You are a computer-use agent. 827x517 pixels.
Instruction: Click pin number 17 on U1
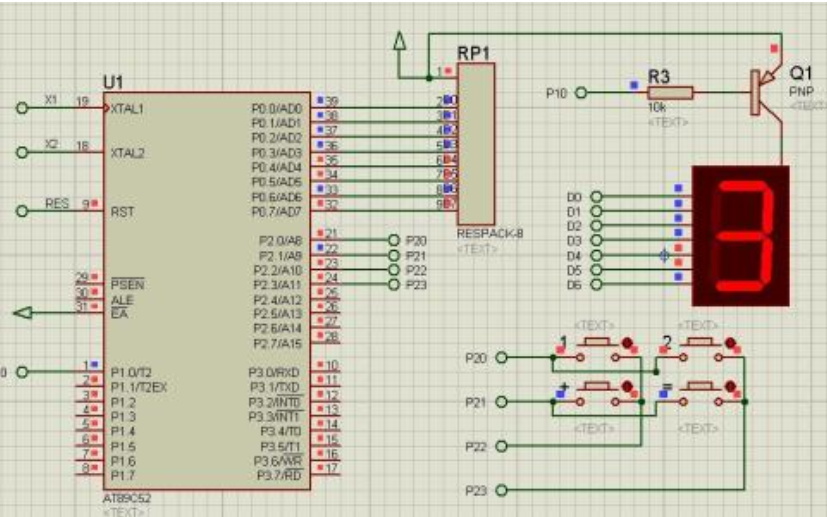pos(331,468)
